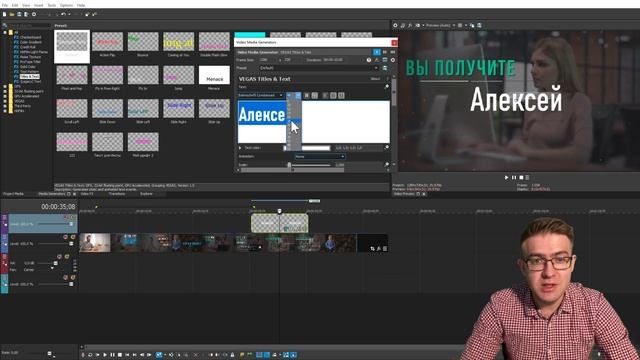
Task: Mute the audio track
Action: coord(60,257)
